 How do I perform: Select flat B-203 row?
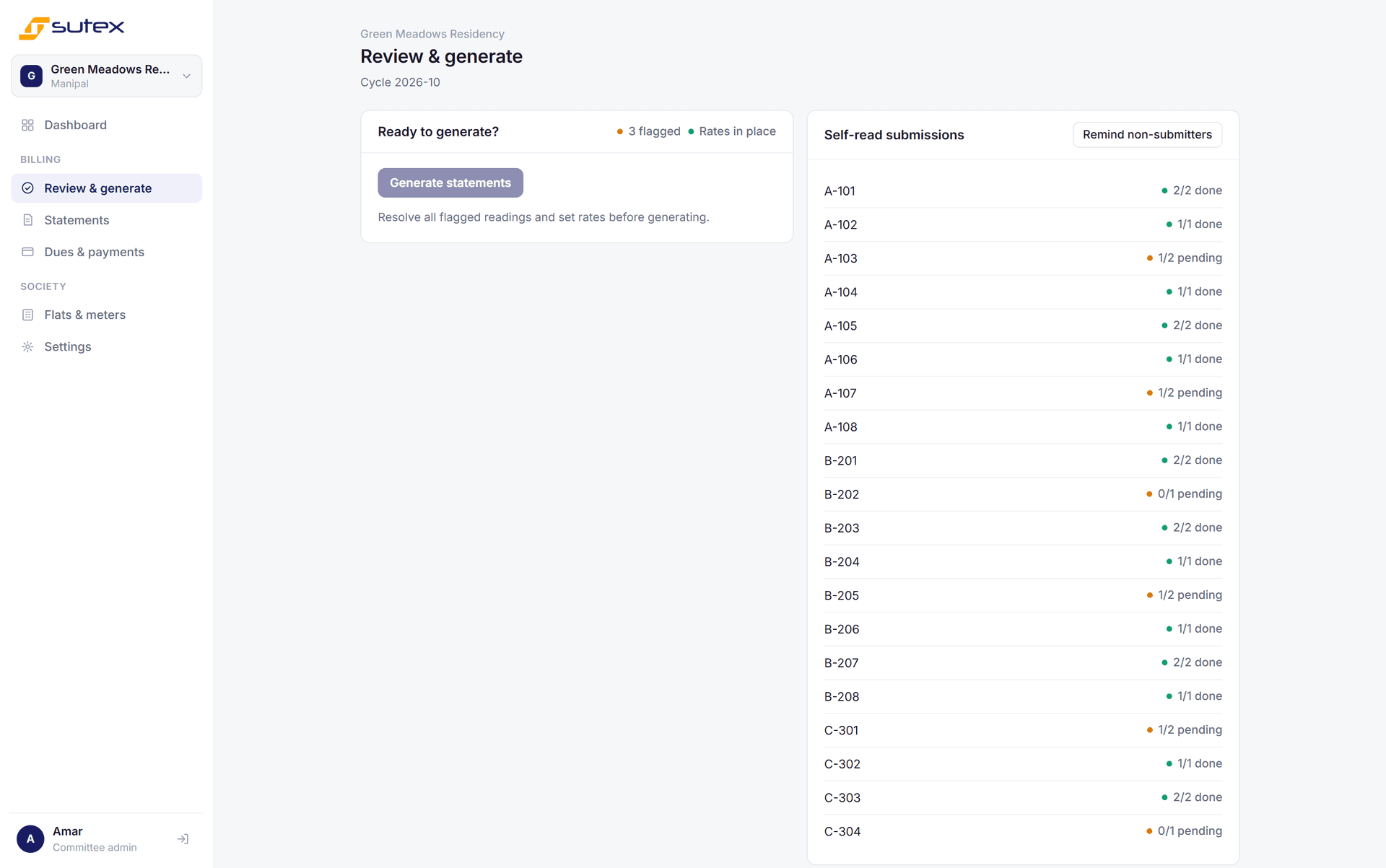[x=1023, y=527]
